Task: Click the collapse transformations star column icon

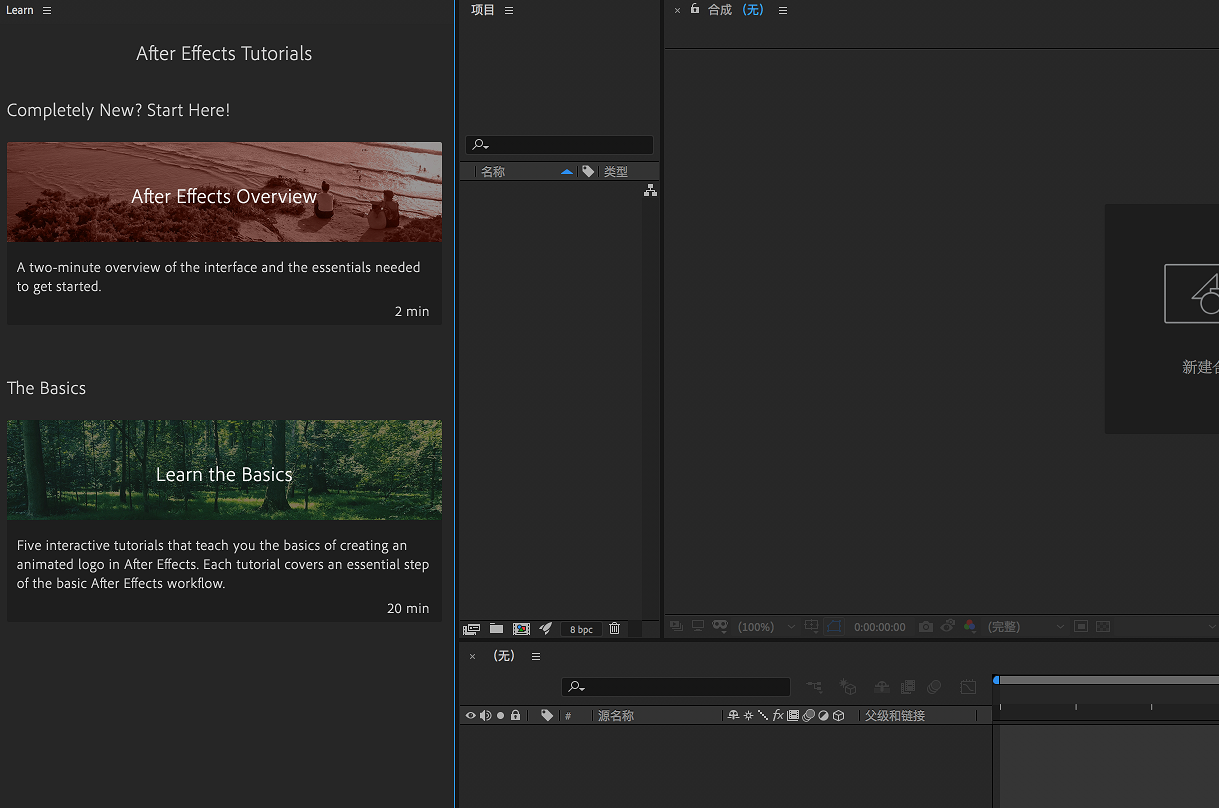Action: 748,716
